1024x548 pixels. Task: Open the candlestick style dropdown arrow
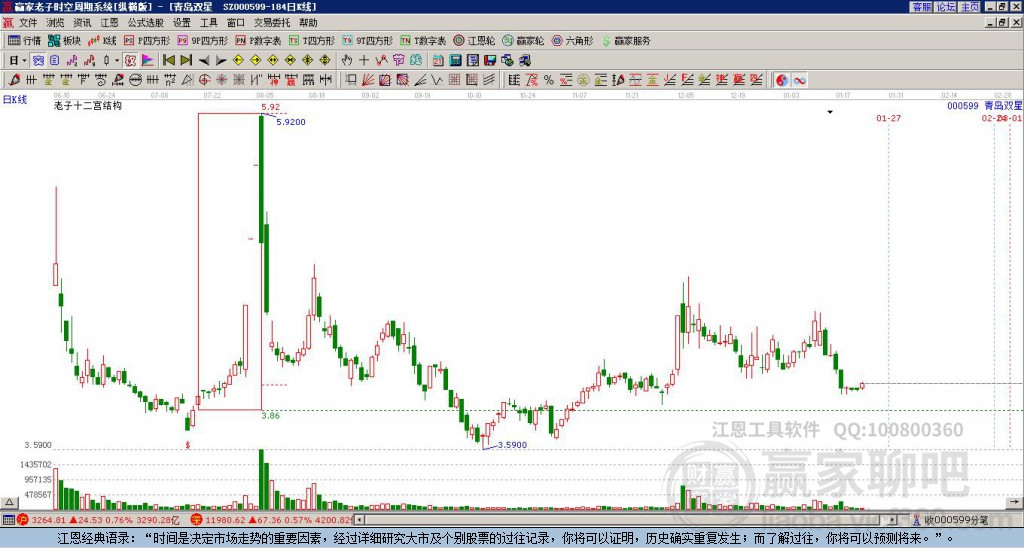tap(117, 60)
